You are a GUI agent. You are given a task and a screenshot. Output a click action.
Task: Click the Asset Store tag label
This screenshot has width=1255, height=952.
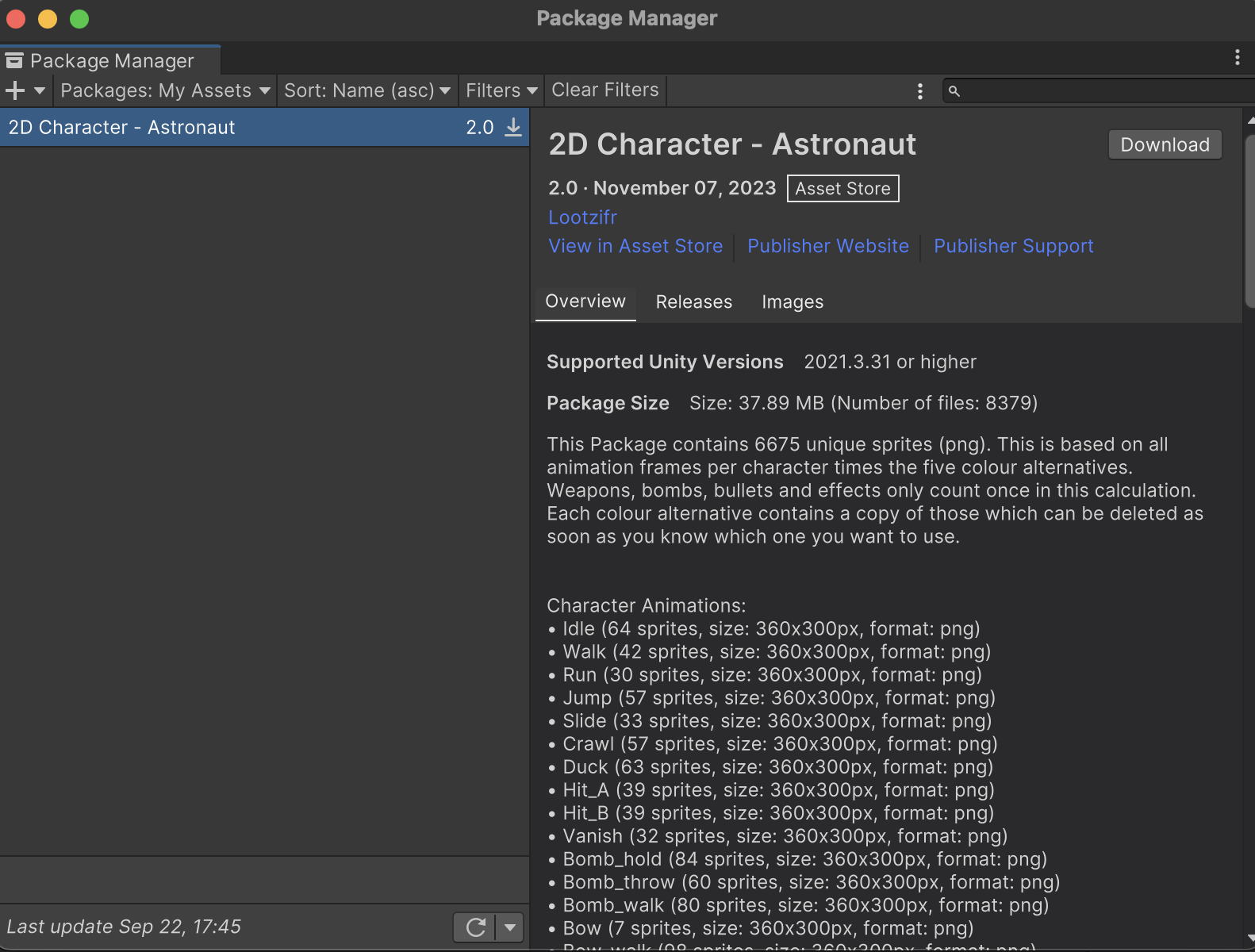tap(842, 189)
